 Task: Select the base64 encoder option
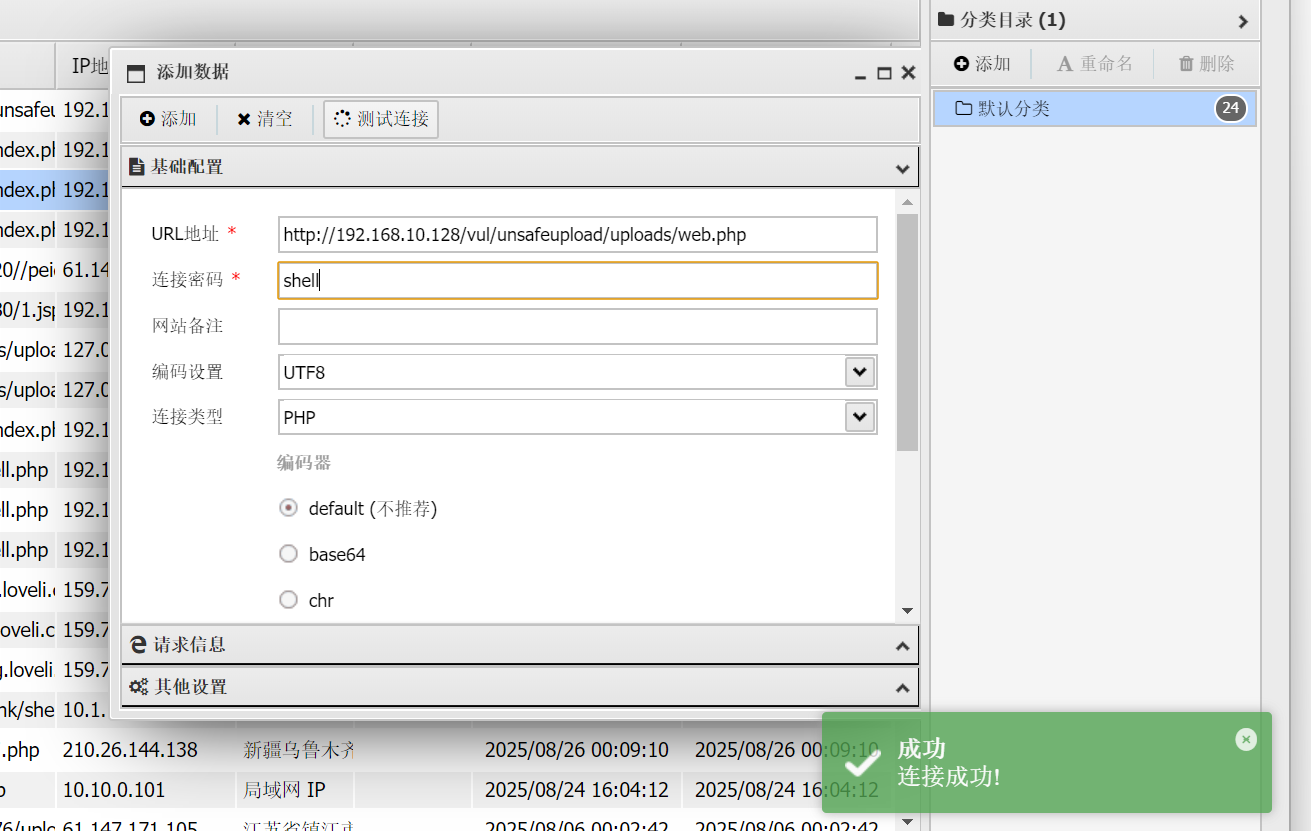289,554
